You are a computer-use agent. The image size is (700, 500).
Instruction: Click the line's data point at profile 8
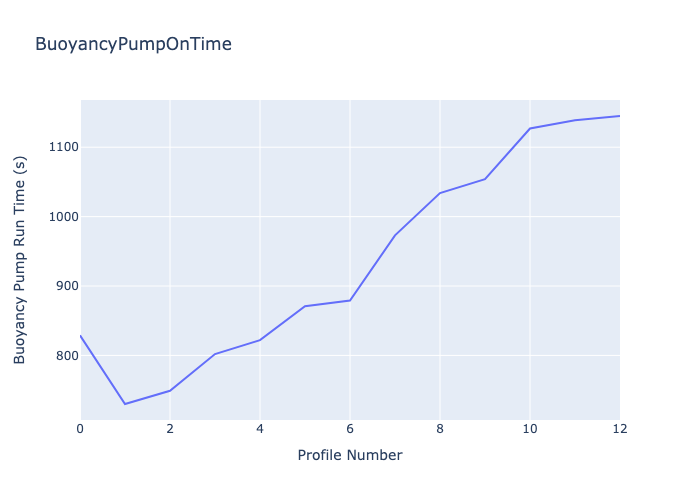440,193
